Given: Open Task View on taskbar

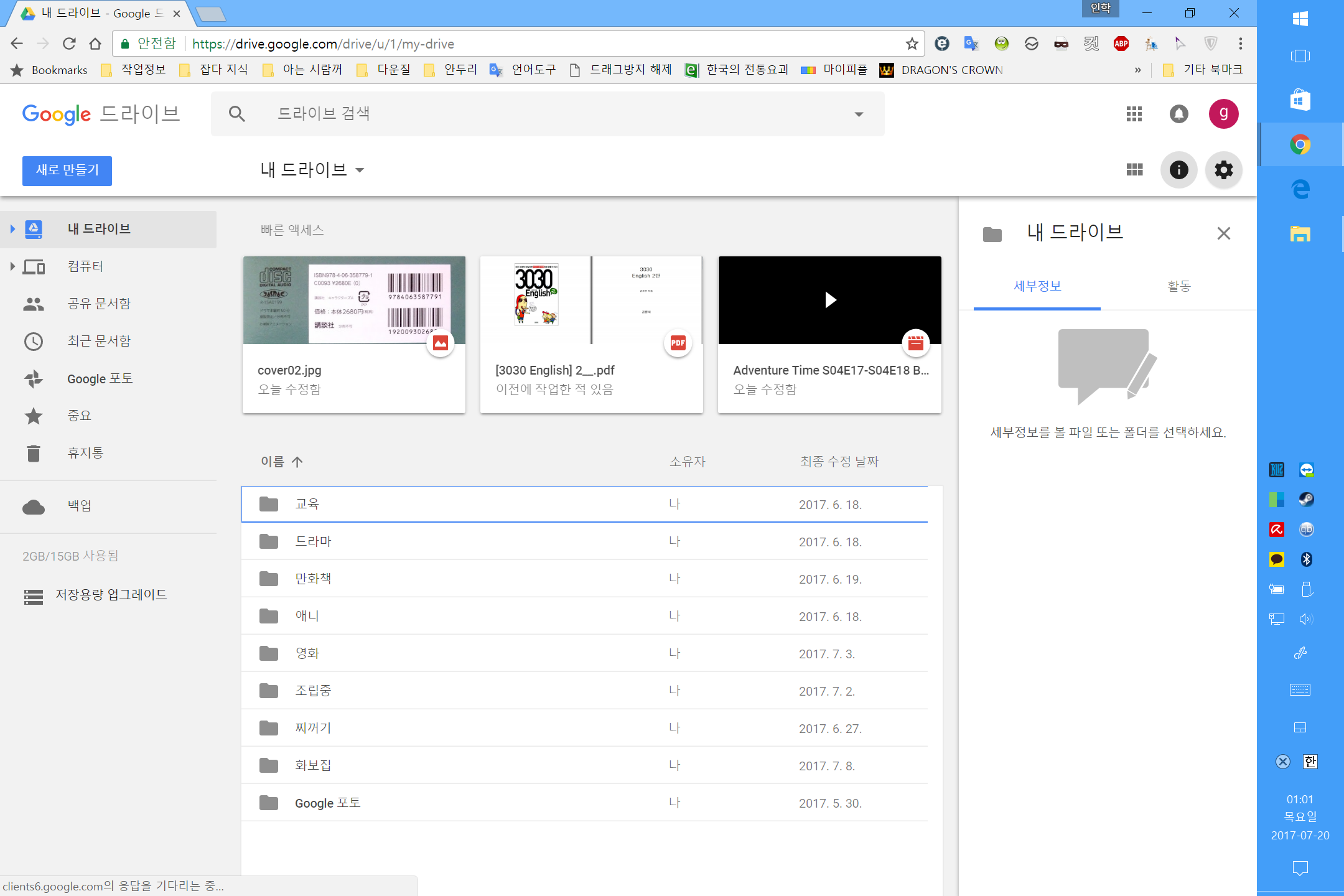Looking at the screenshot, I should click(x=1300, y=56).
